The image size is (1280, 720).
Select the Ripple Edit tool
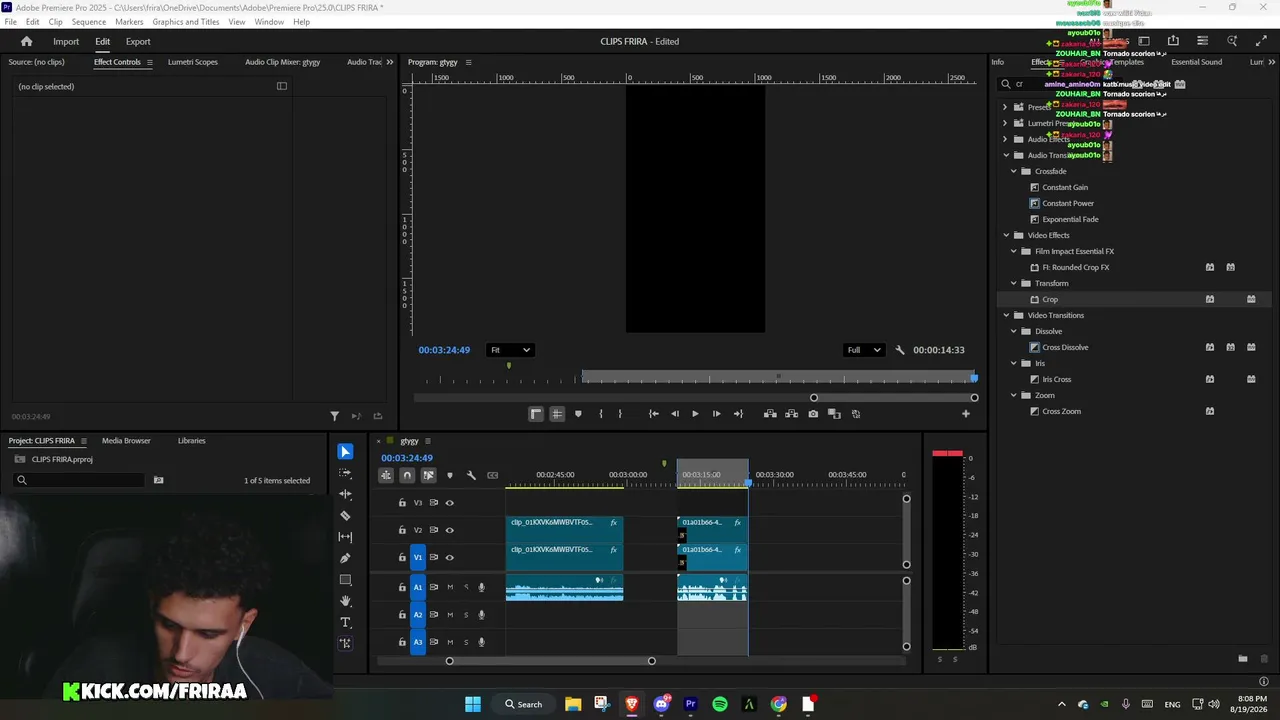coord(345,494)
